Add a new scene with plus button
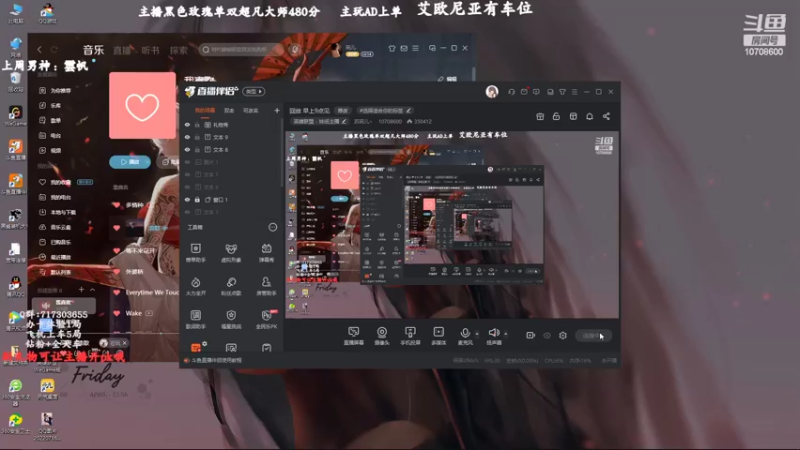Viewport: 800px width, 450px height. pyautogui.click(x=277, y=110)
